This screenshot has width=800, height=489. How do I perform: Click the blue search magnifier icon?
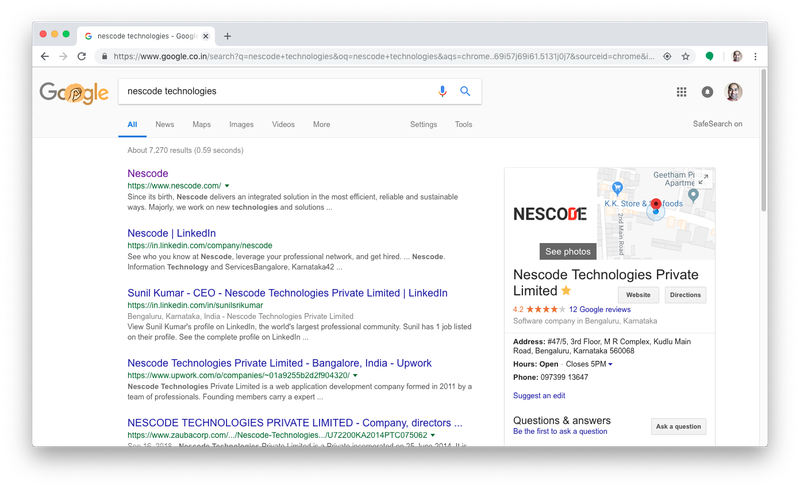465,91
